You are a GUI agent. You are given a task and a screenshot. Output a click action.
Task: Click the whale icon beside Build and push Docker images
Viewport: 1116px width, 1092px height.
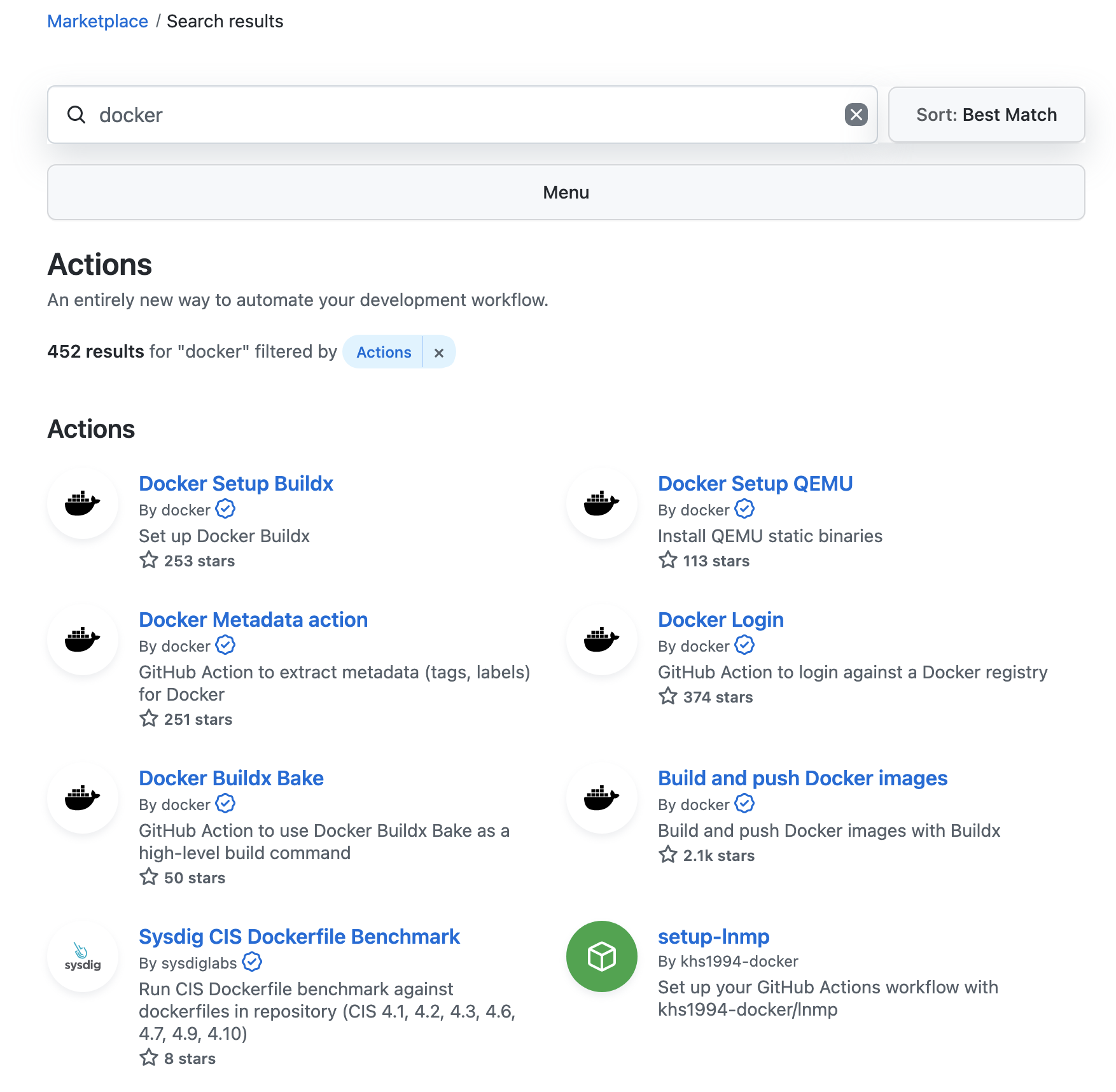click(x=601, y=798)
